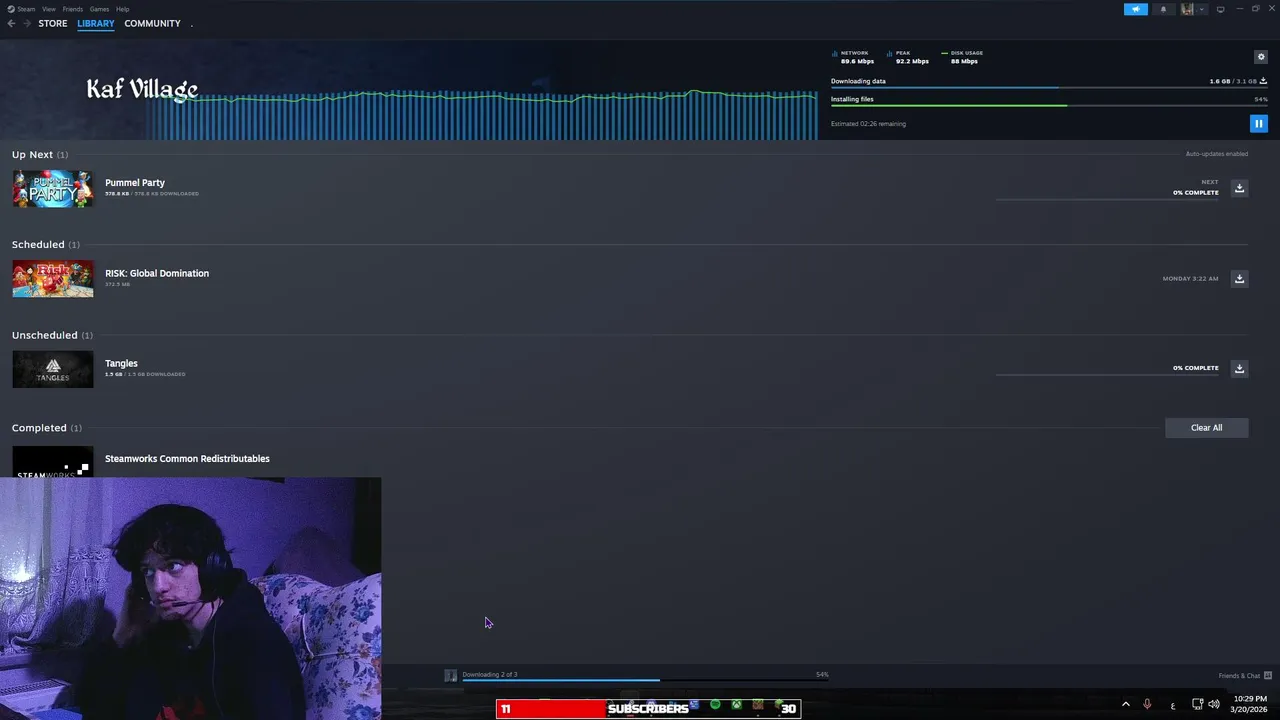The height and width of the screenshot is (720, 1280).
Task: Open the View menu
Action: [48, 9]
